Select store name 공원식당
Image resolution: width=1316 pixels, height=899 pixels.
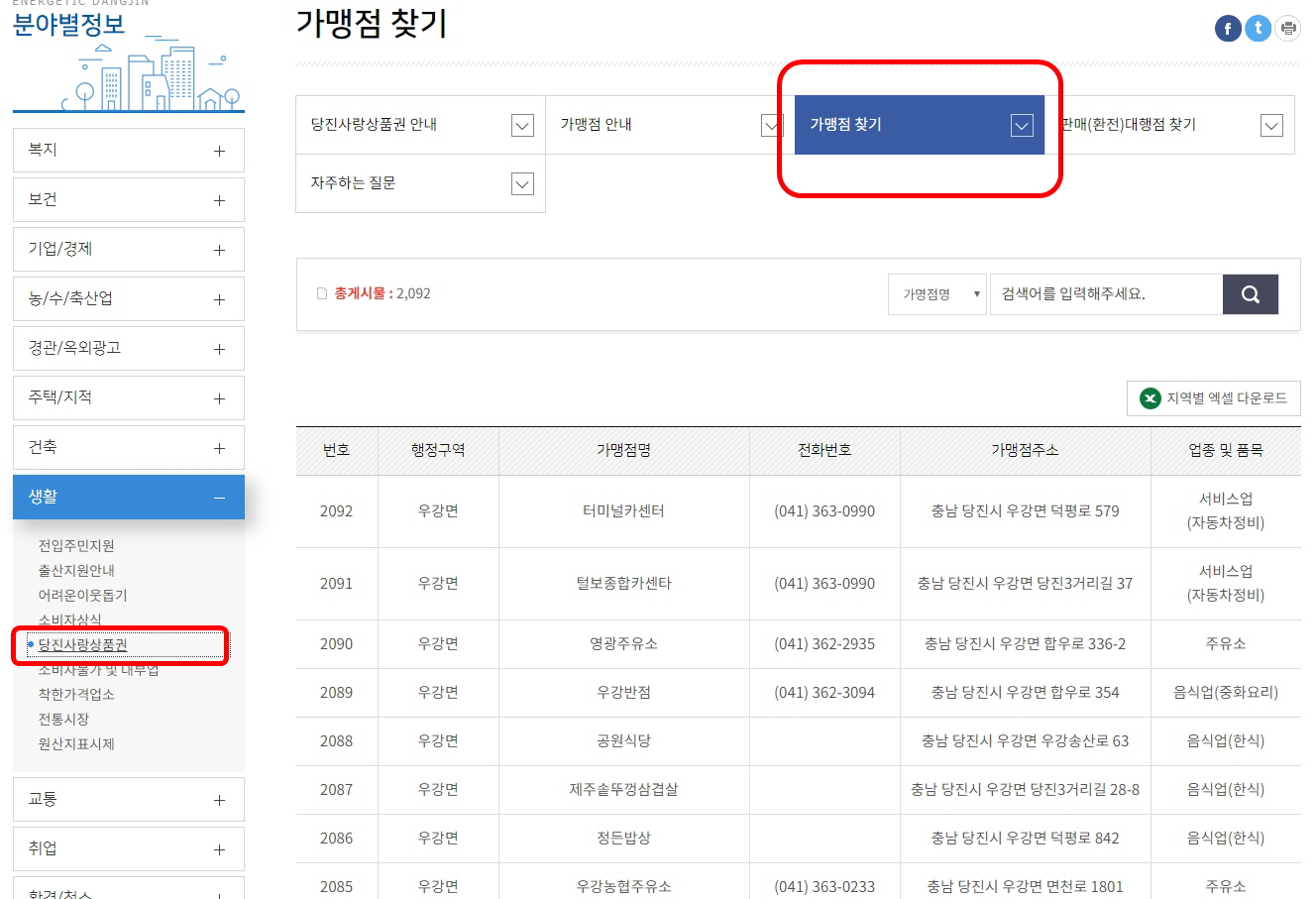(623, 741)
